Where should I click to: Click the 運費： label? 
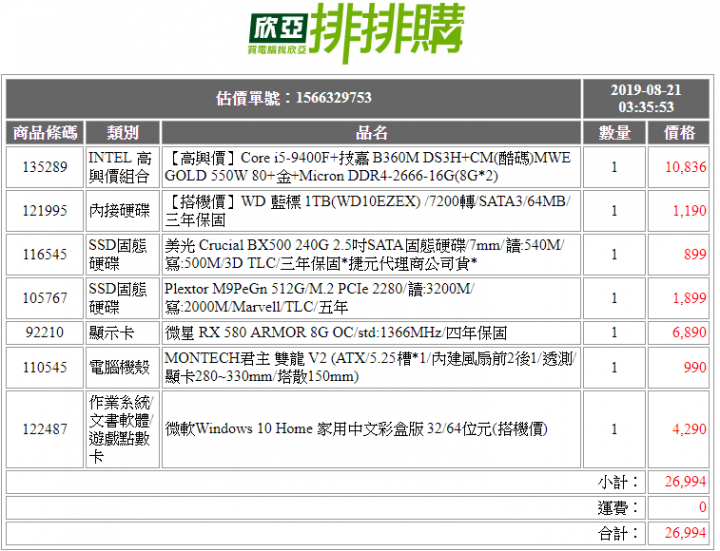[618, 507]
